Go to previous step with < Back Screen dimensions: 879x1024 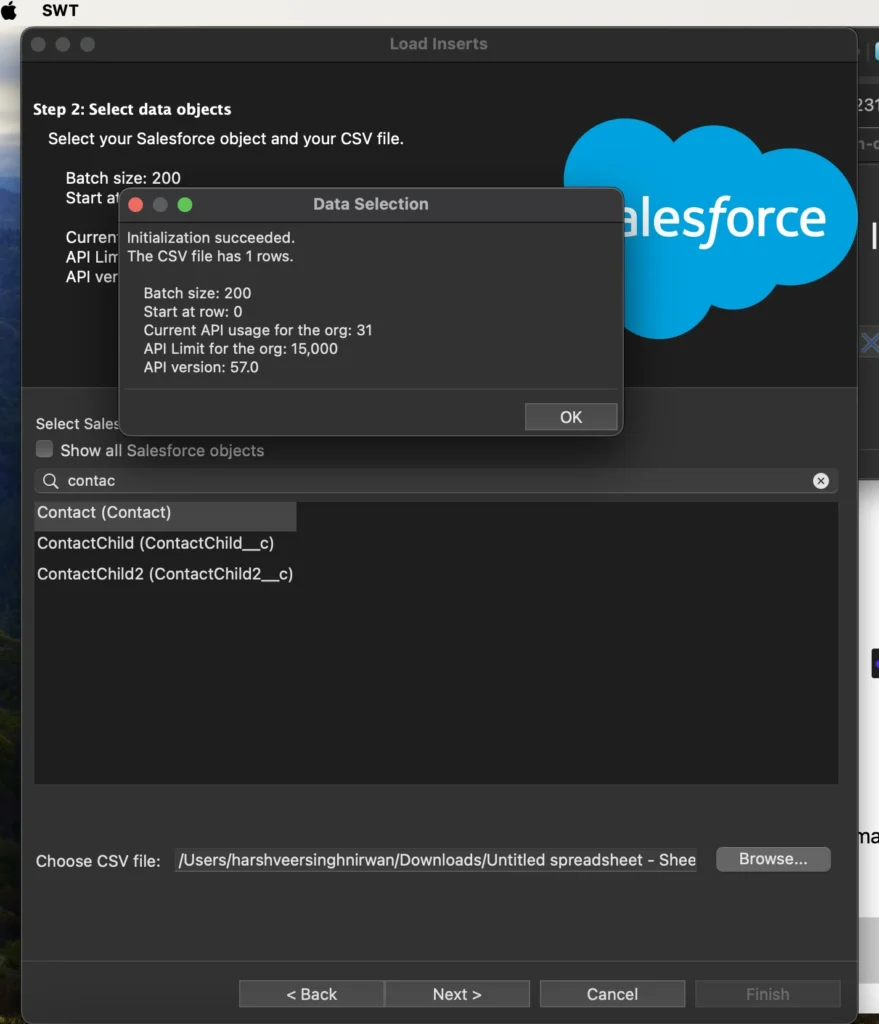tap(312, 994)
